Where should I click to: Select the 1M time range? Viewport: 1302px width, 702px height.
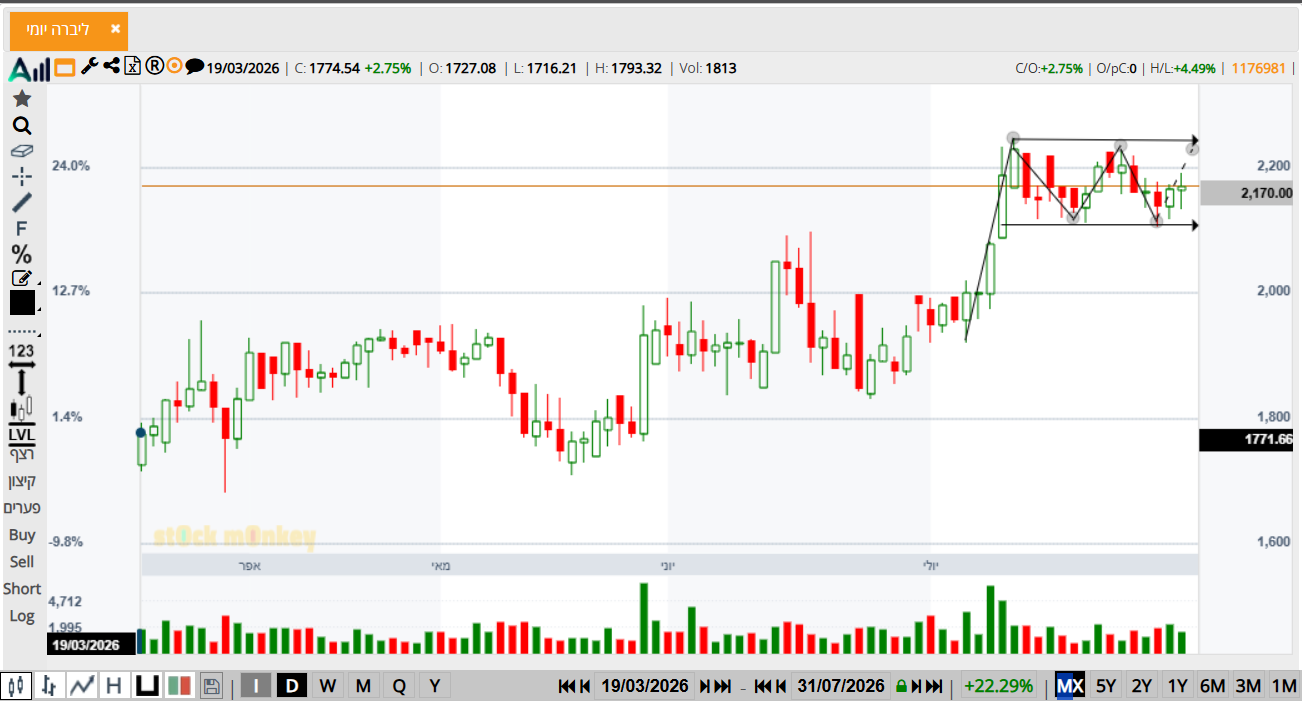pos(1284,686)
